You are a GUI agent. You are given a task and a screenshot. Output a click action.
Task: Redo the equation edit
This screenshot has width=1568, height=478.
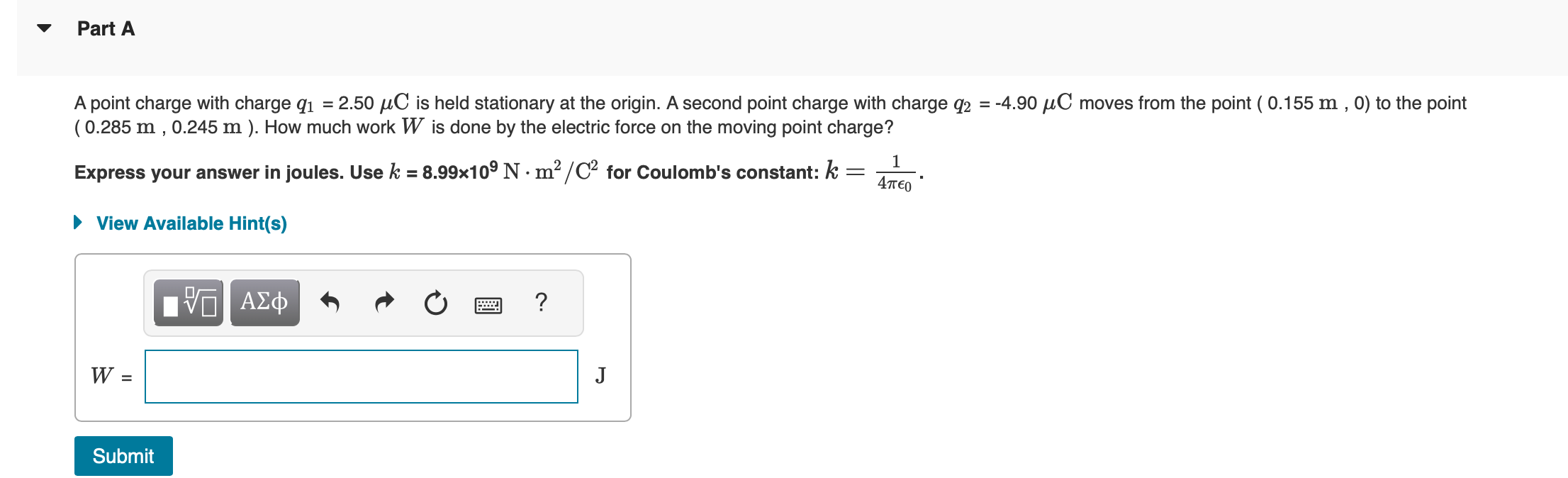click(383, 303)
